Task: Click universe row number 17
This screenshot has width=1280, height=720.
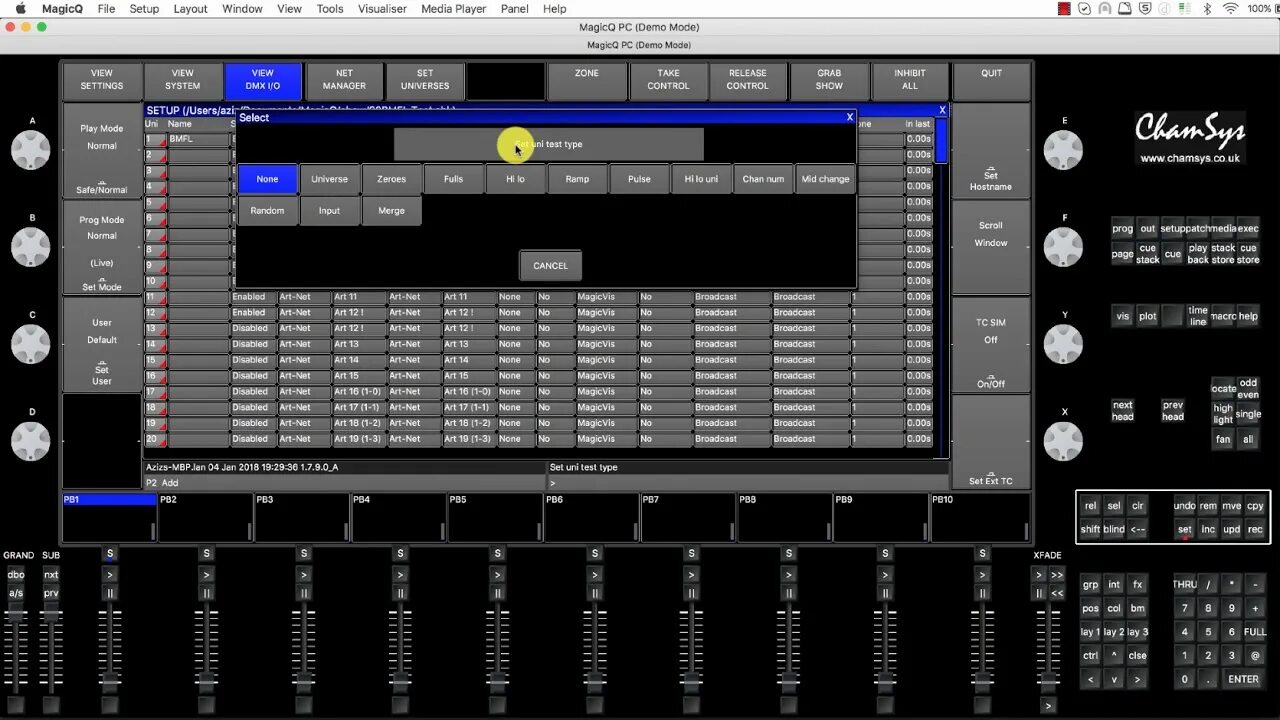Action: 155,392
